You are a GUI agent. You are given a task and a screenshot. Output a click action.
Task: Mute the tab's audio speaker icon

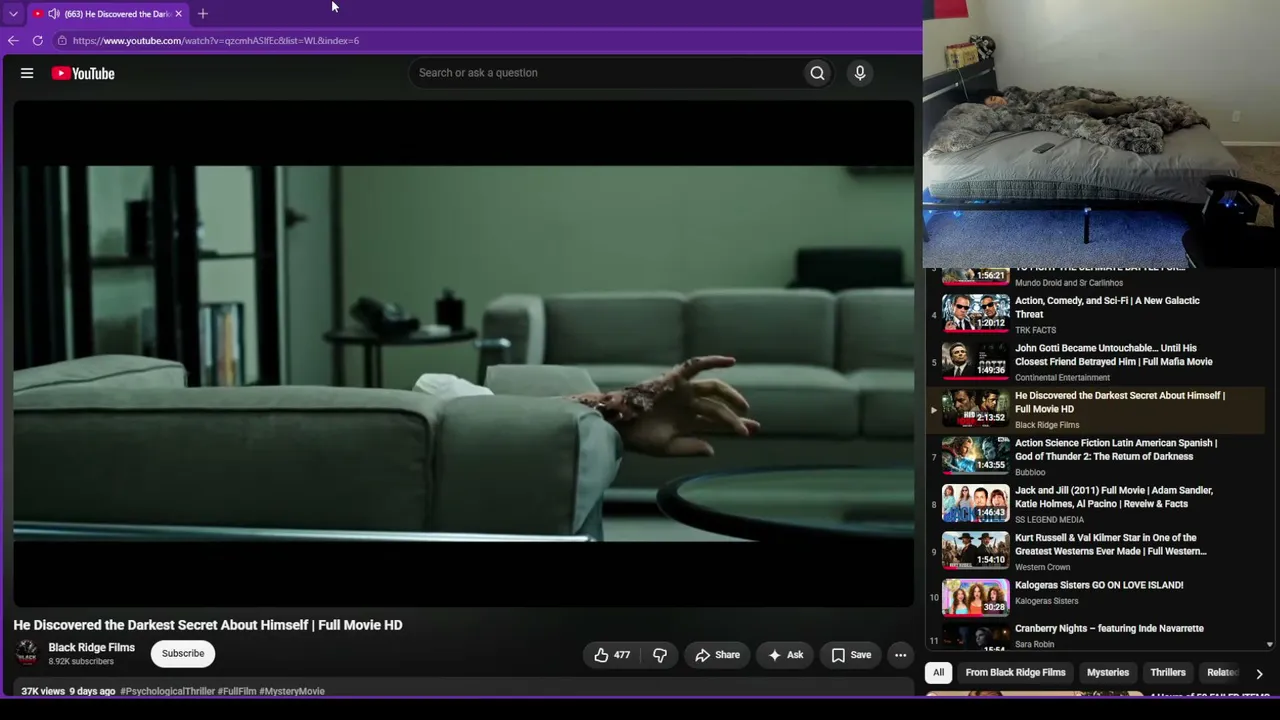(53, 14)
